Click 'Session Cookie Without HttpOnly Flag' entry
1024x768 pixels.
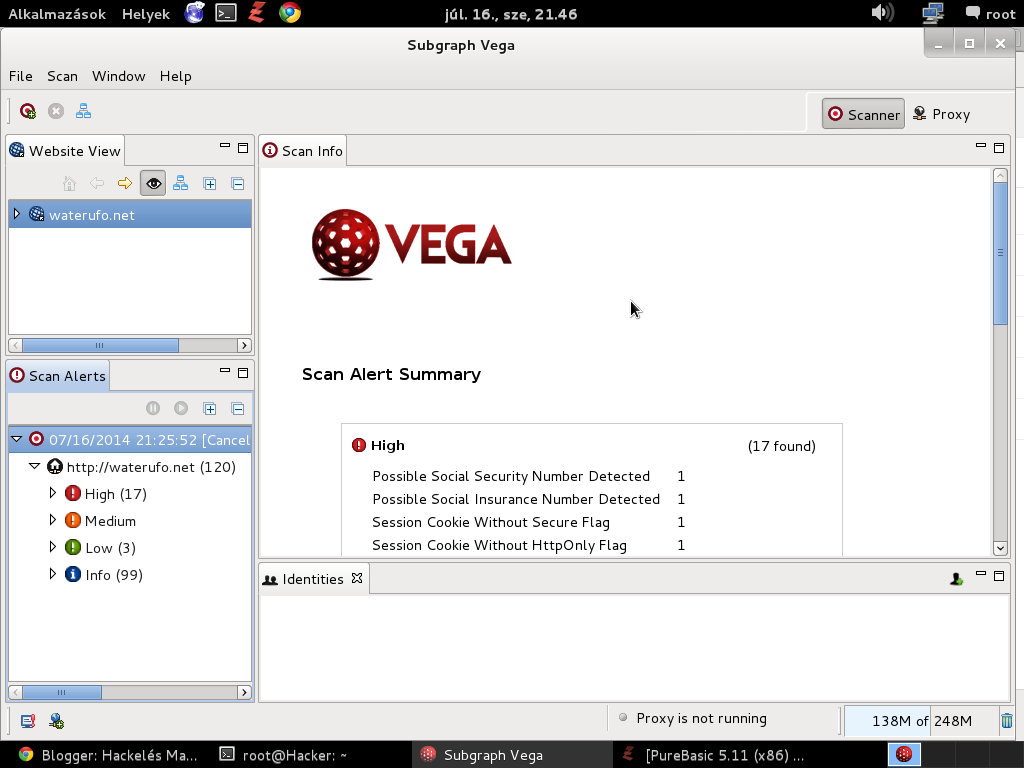click(x=499, y=545)
